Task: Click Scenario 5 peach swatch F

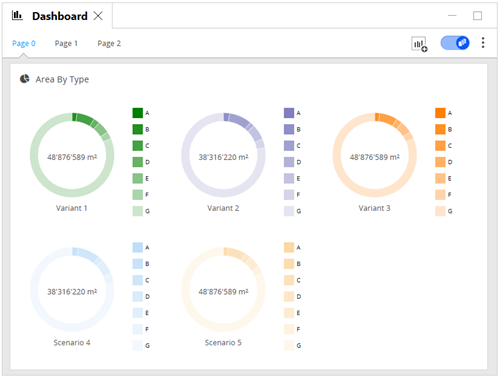Action: [x=289, y=329]
